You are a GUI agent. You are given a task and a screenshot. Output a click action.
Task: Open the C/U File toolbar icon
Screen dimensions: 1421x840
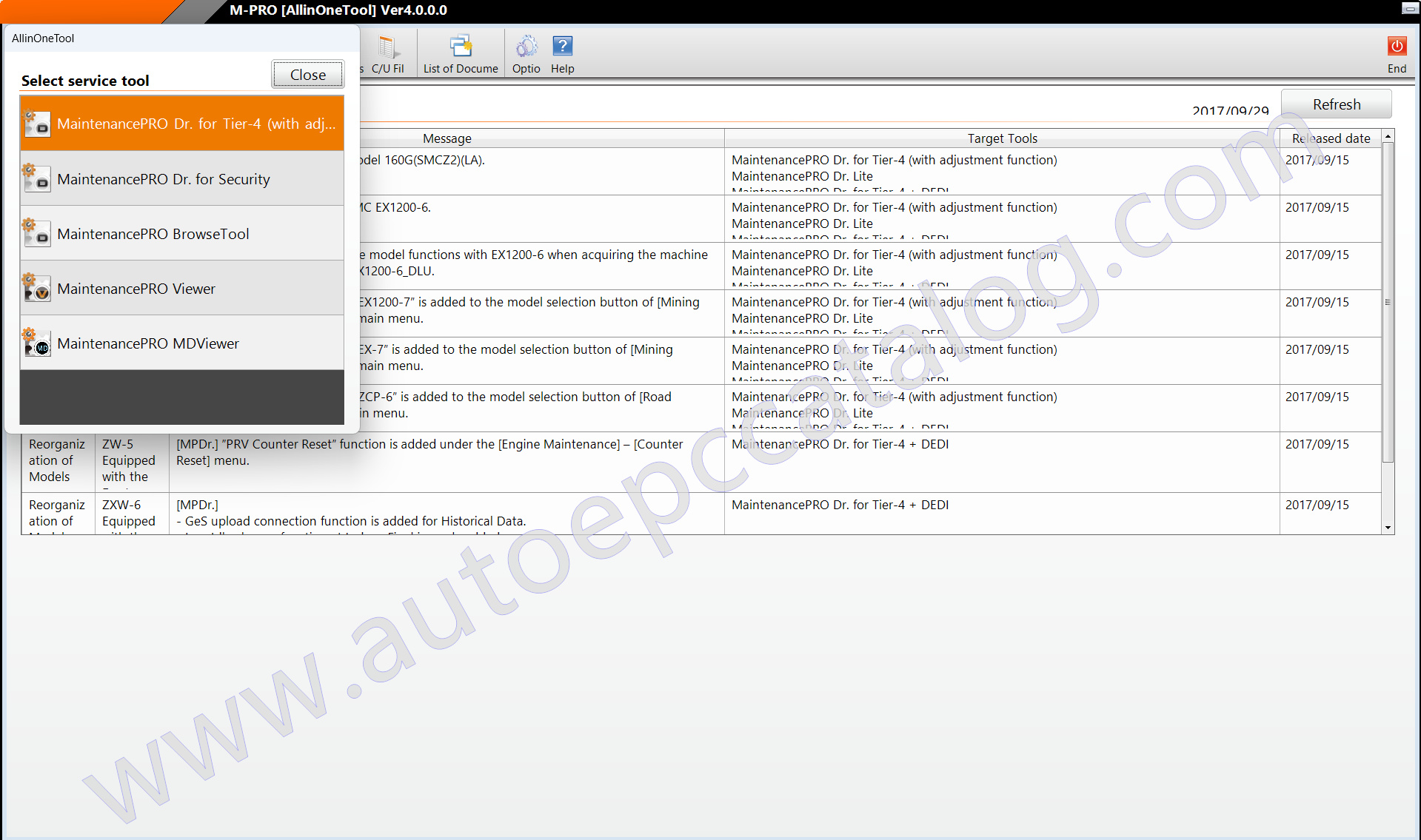click(x=387, y=47)
